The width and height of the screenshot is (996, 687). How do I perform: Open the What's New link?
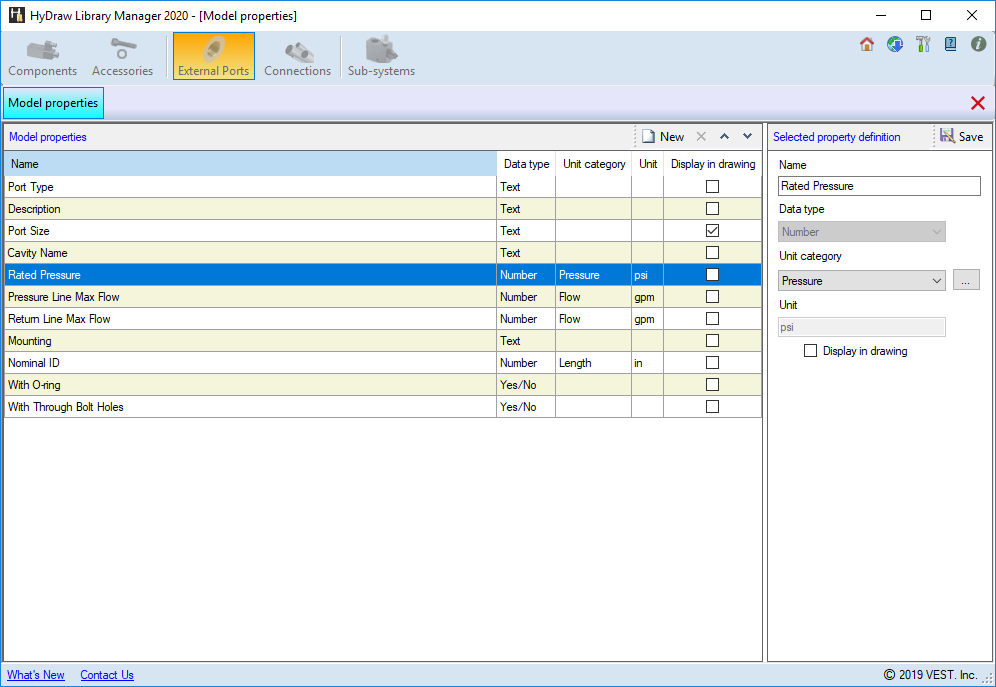pos(36,675)
